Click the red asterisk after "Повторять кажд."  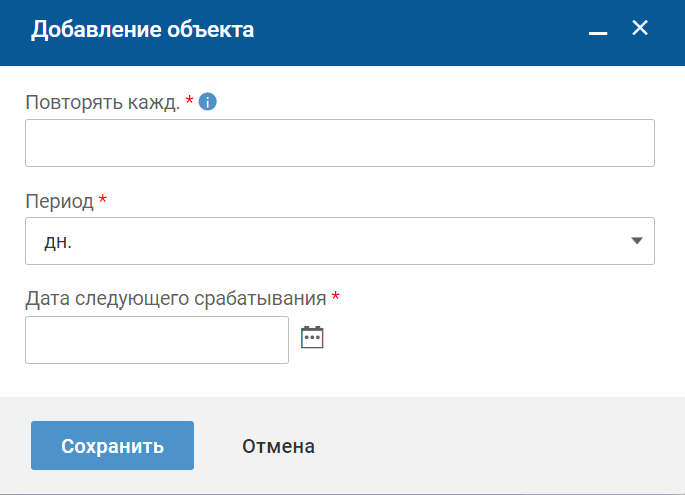(189, 101)
